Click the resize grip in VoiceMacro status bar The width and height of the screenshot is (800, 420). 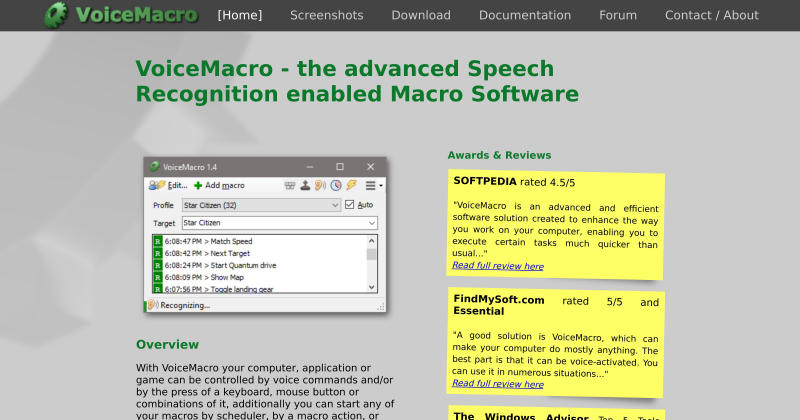(381, 307)
